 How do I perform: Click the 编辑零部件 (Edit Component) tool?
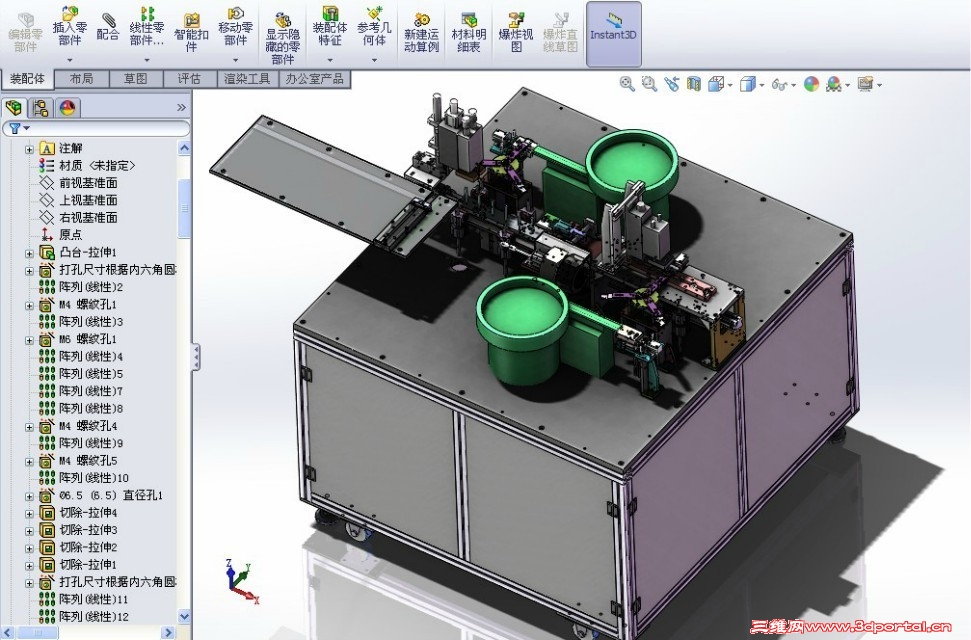pyautogui.click(x=25, y=32)
